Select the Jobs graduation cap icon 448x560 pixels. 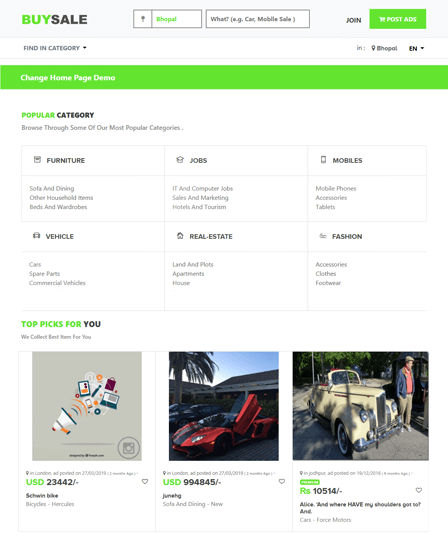click(180, 160)
